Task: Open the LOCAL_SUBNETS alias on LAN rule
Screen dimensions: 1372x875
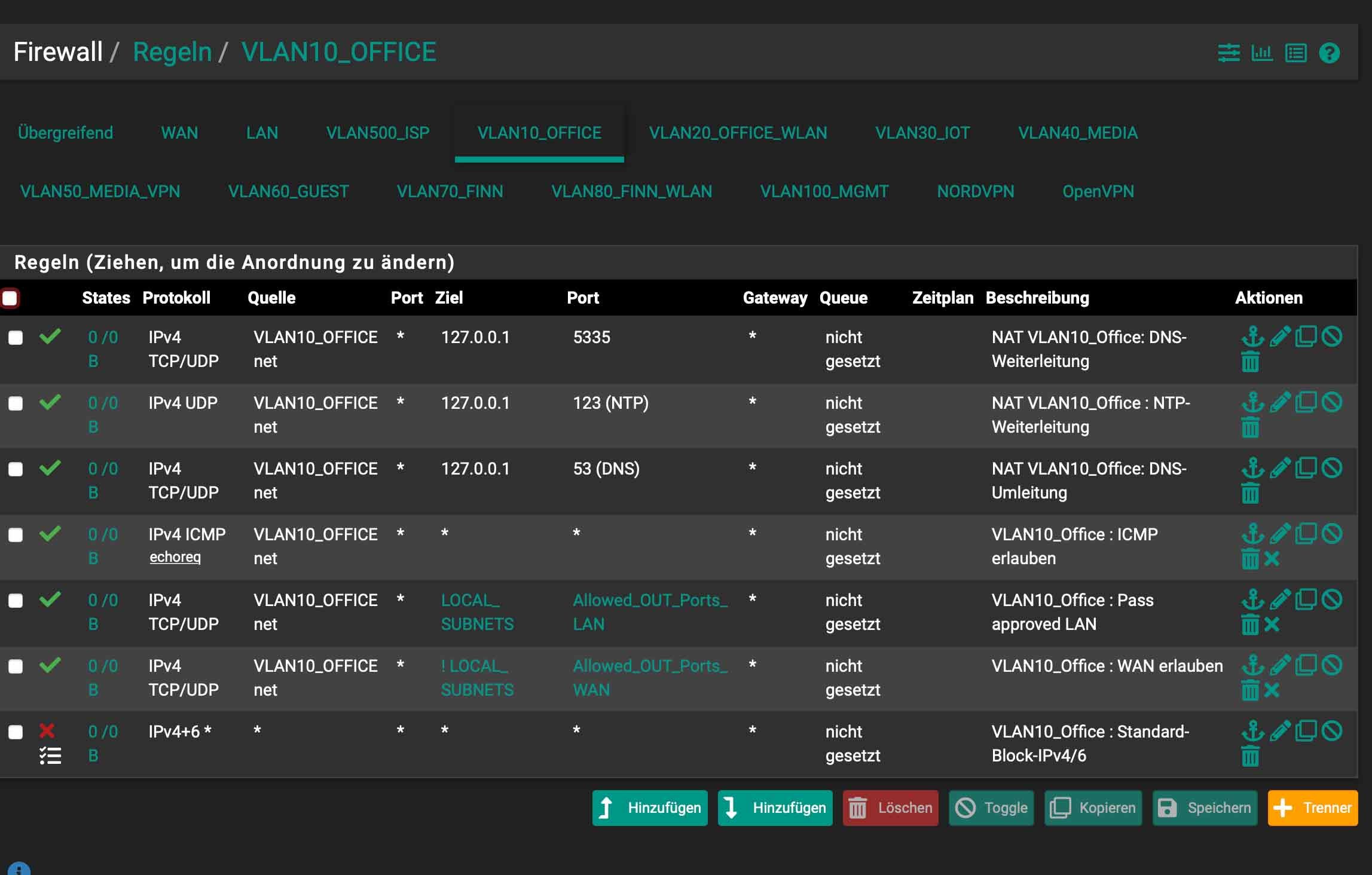Action: (477, 612)
